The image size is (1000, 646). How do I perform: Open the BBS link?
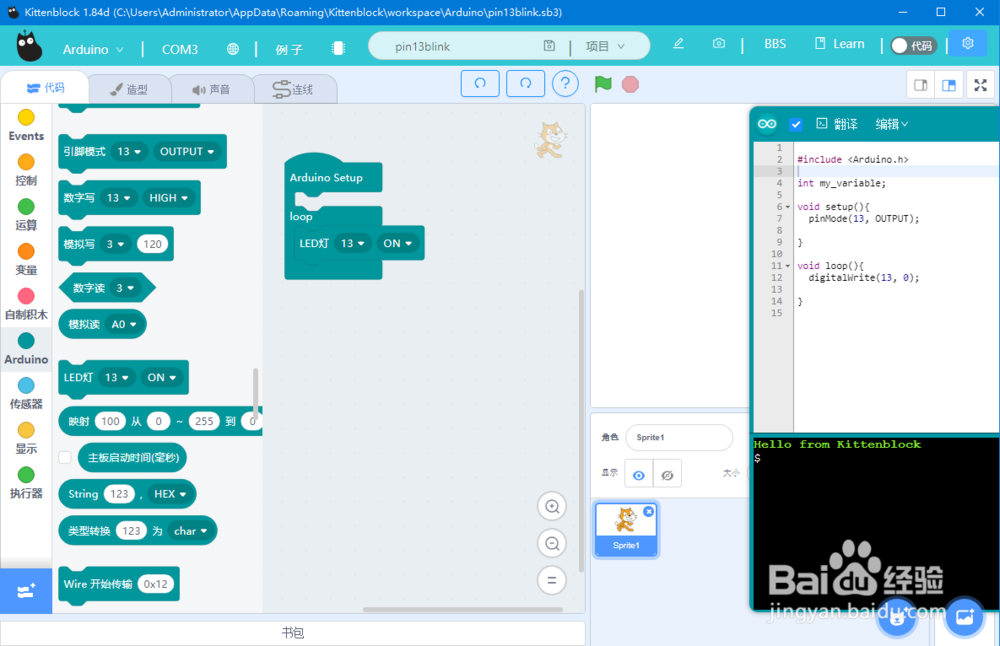tap(775, 43)
